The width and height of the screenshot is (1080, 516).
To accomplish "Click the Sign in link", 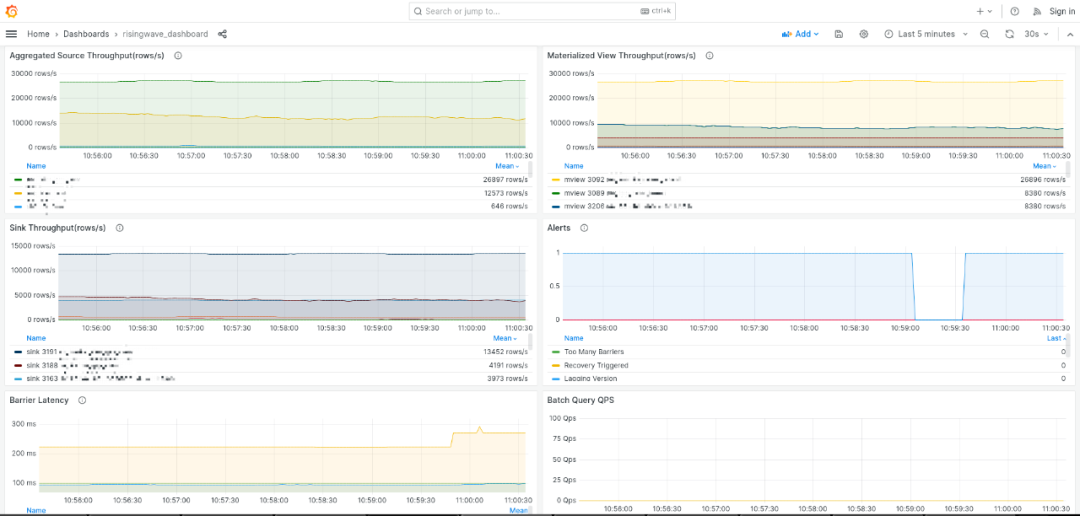I will (1062, 11).
